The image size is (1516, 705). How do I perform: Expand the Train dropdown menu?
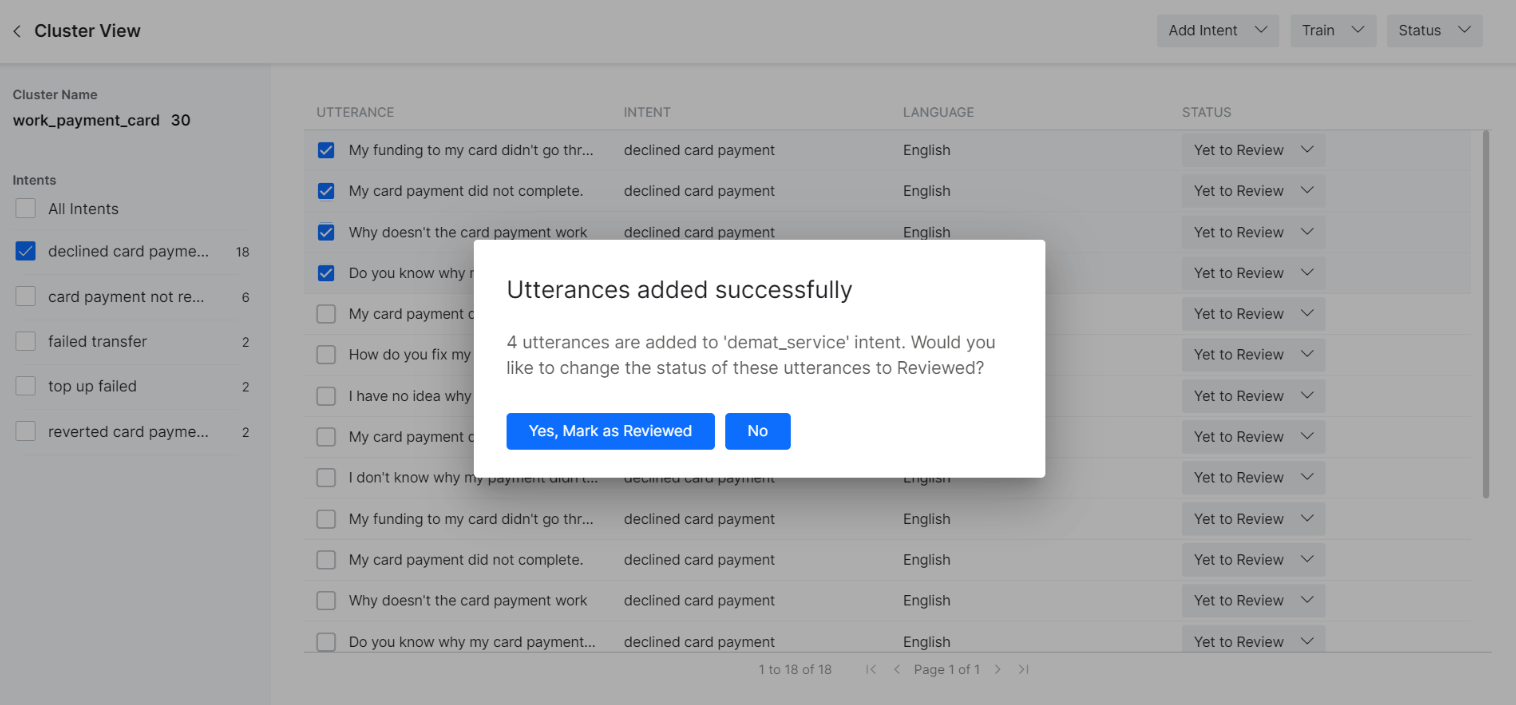pos(1333,30)
